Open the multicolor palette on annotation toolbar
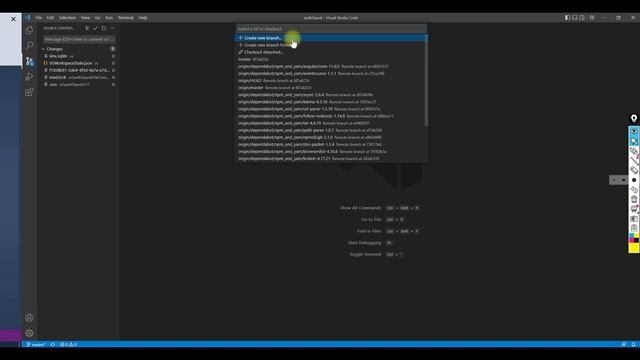640x360 pixels. pyautogui.click(x=633, y=238)
